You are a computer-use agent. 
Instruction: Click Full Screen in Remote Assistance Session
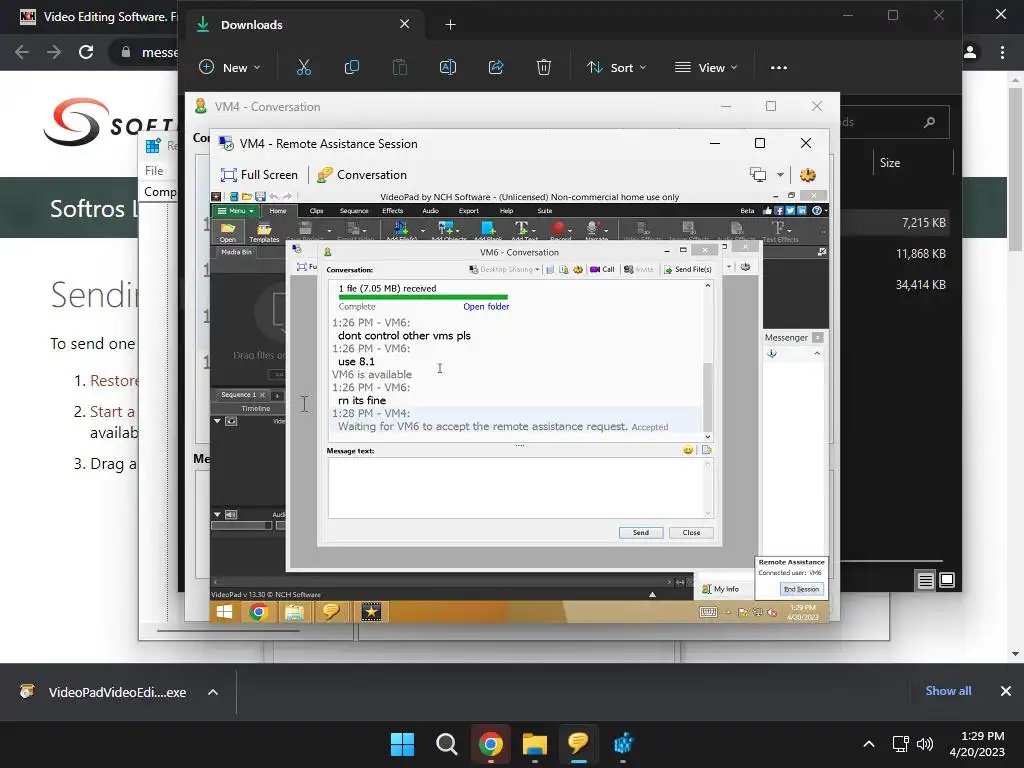point(259,175)
